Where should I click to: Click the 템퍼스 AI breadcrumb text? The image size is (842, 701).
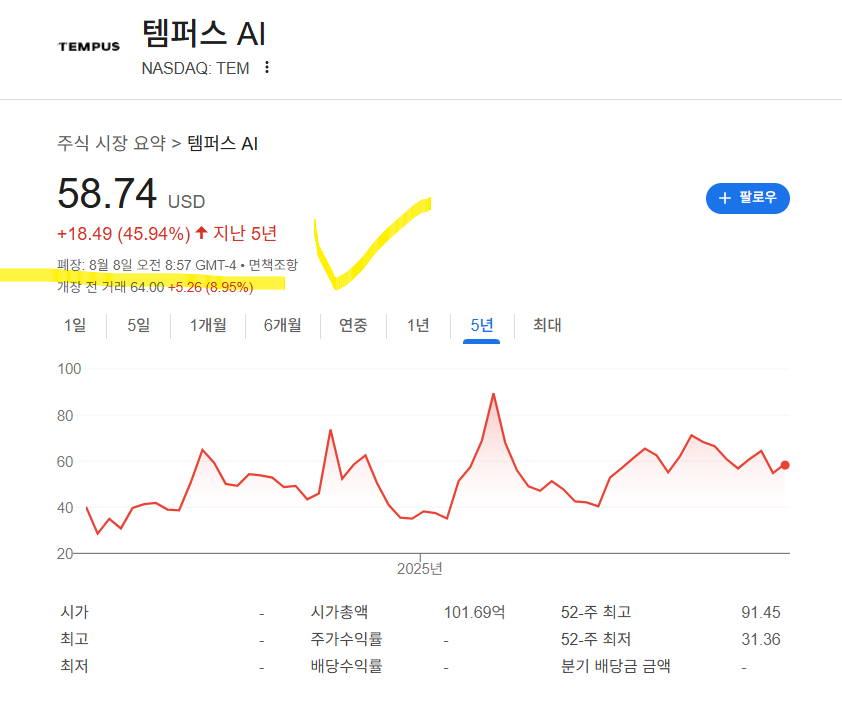[x=222, y=143]
